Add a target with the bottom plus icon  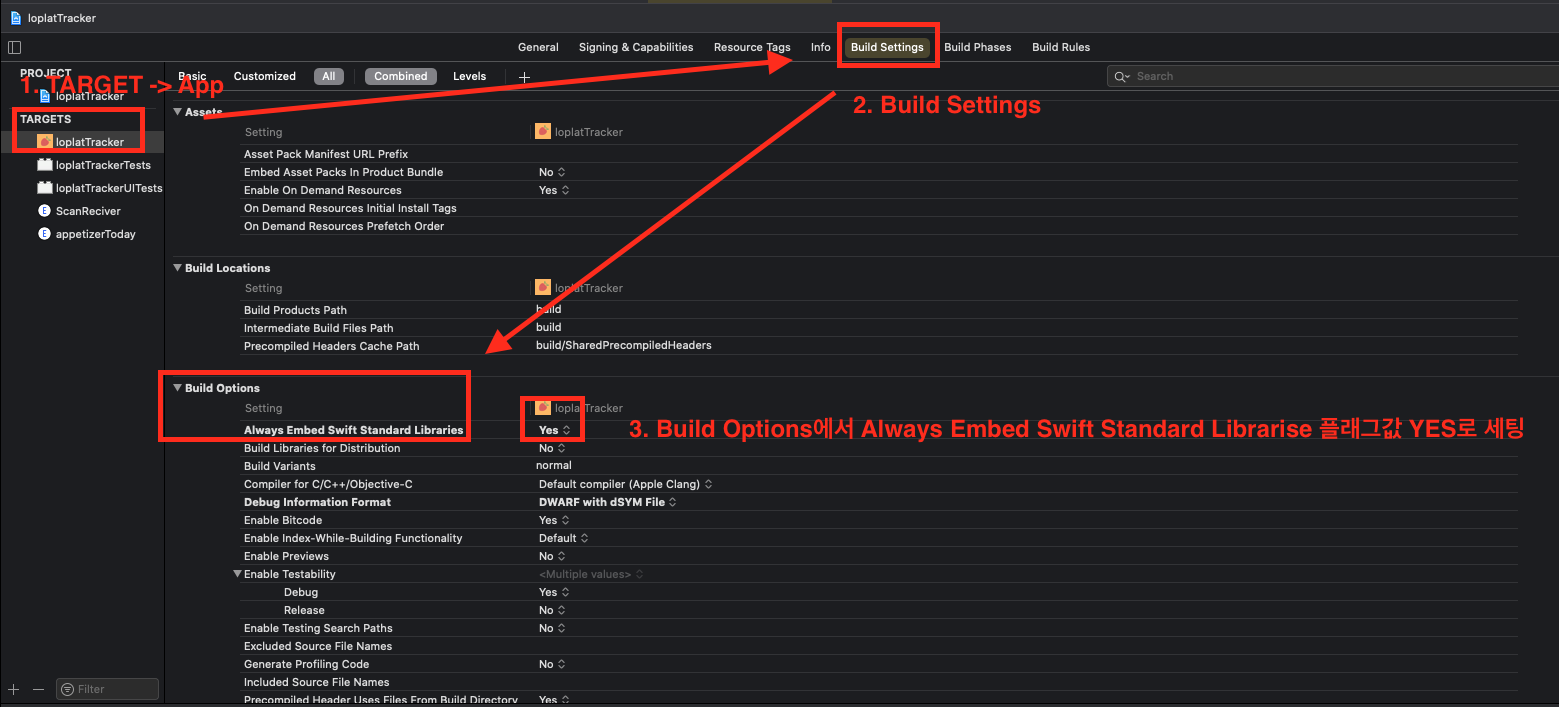coord(14,689)
